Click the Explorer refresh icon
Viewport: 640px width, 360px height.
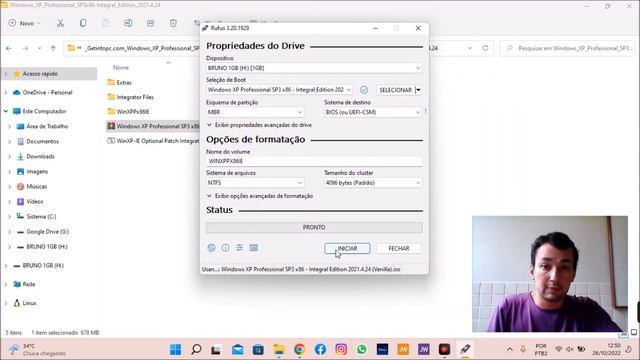pos(485,48)
